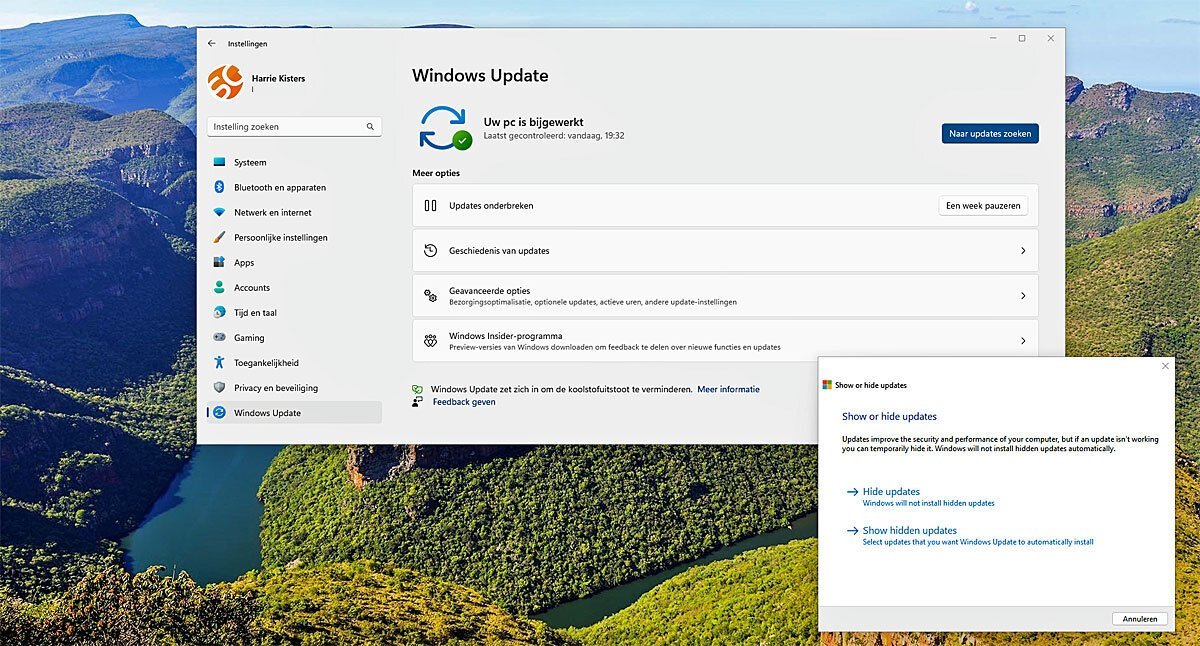Maximize the Instellingen window
This screenshot has width=1200, height=646.
coord(1022,38)
